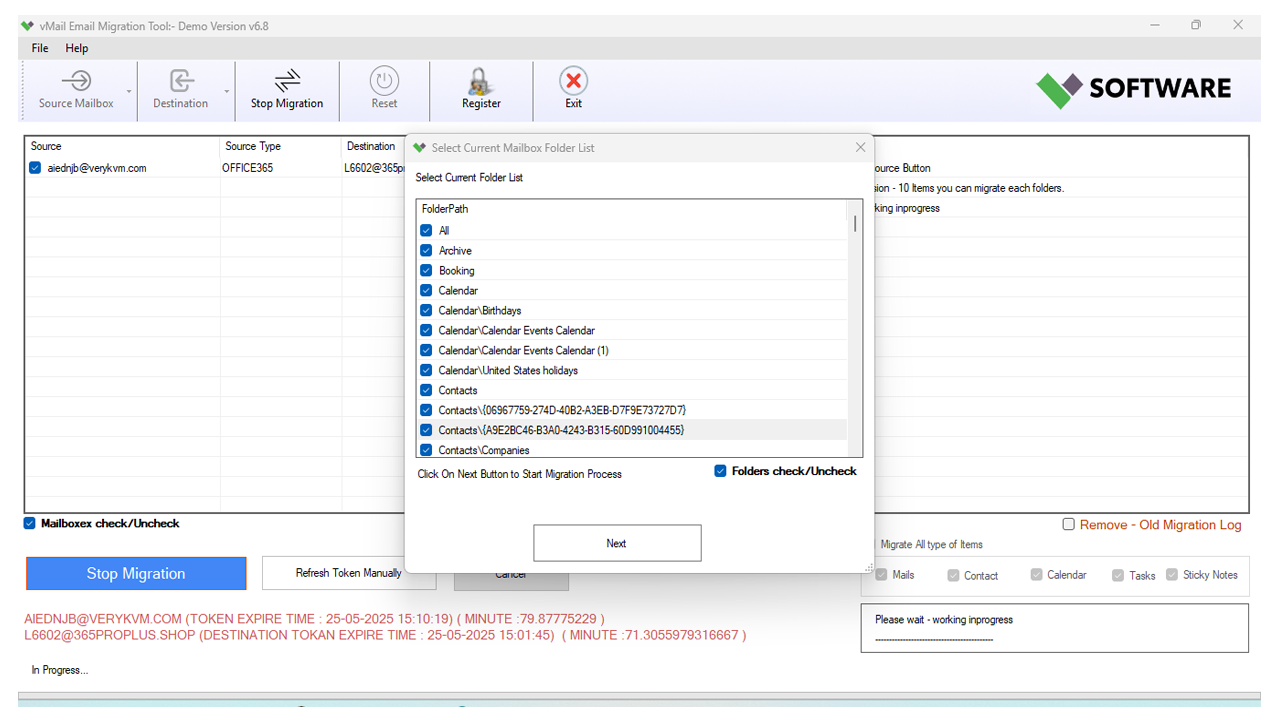Open the Help menu
The height and width of the screenshot is (720, 1280).
point(77,48)
